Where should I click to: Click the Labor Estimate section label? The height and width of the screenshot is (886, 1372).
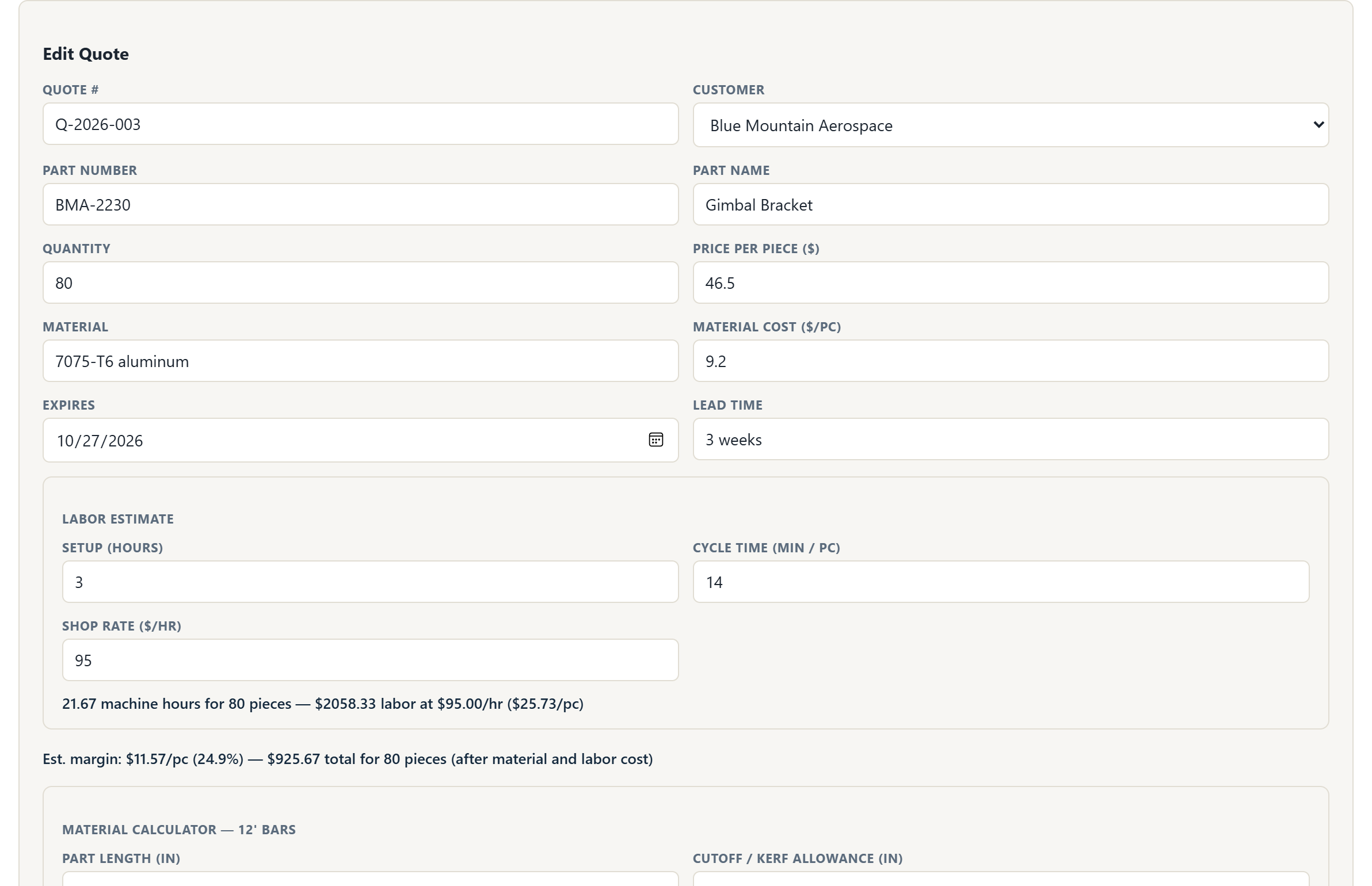pyautogui.click(x=118, y=519)
